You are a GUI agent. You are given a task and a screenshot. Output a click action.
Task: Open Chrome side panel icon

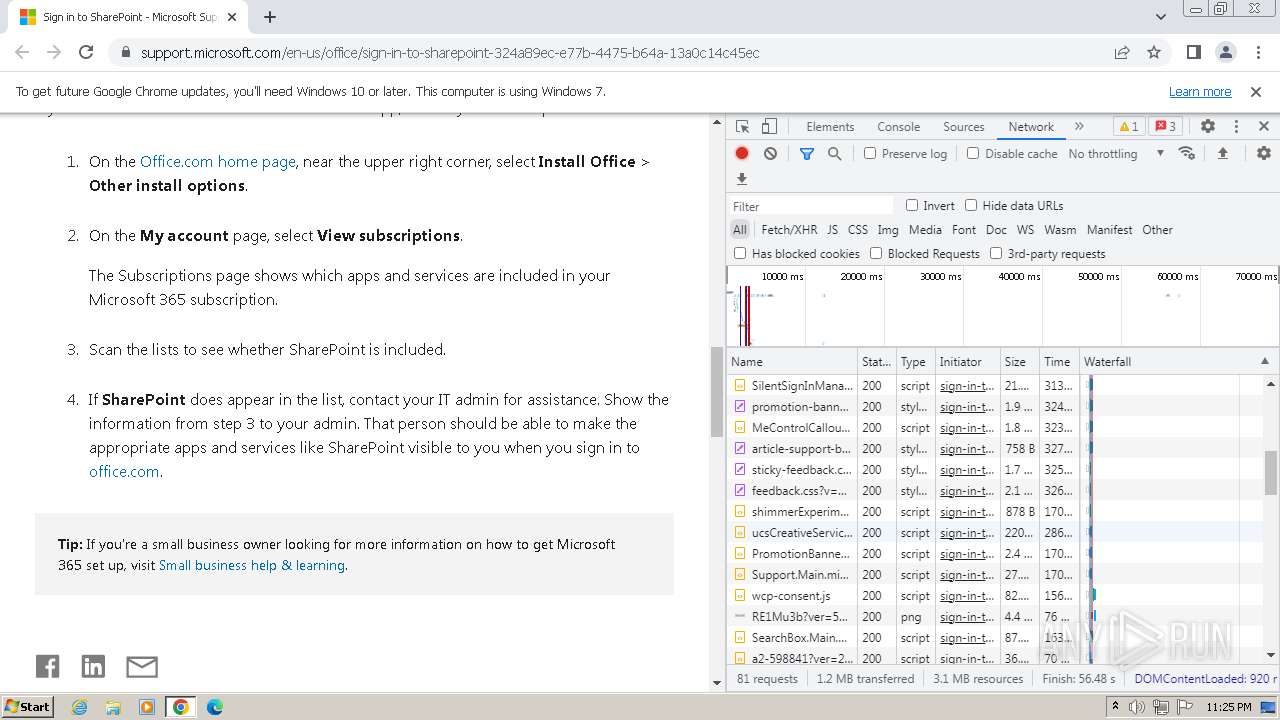pos(1194,52)
